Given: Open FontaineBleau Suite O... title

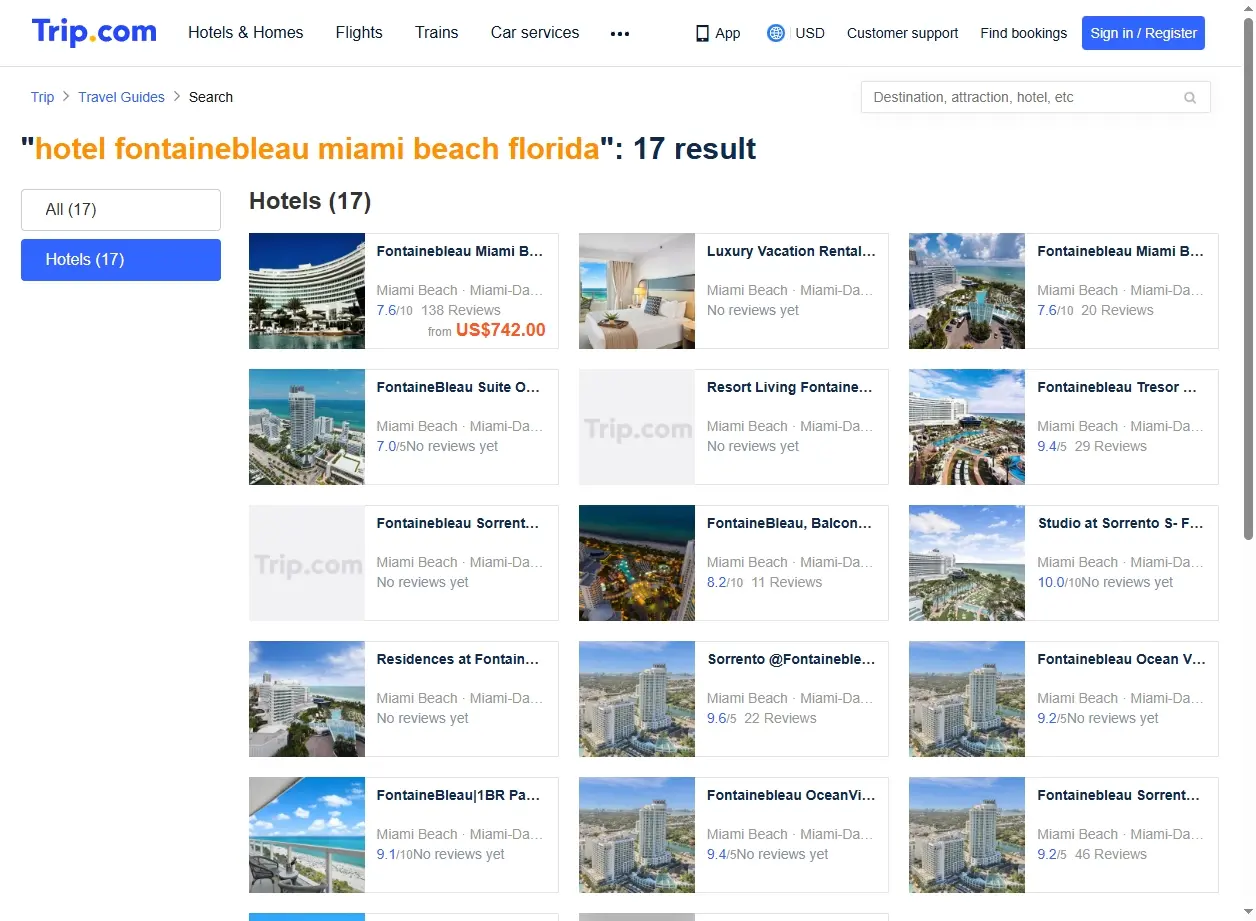Looking at the screenshot, I should [459, 387].
